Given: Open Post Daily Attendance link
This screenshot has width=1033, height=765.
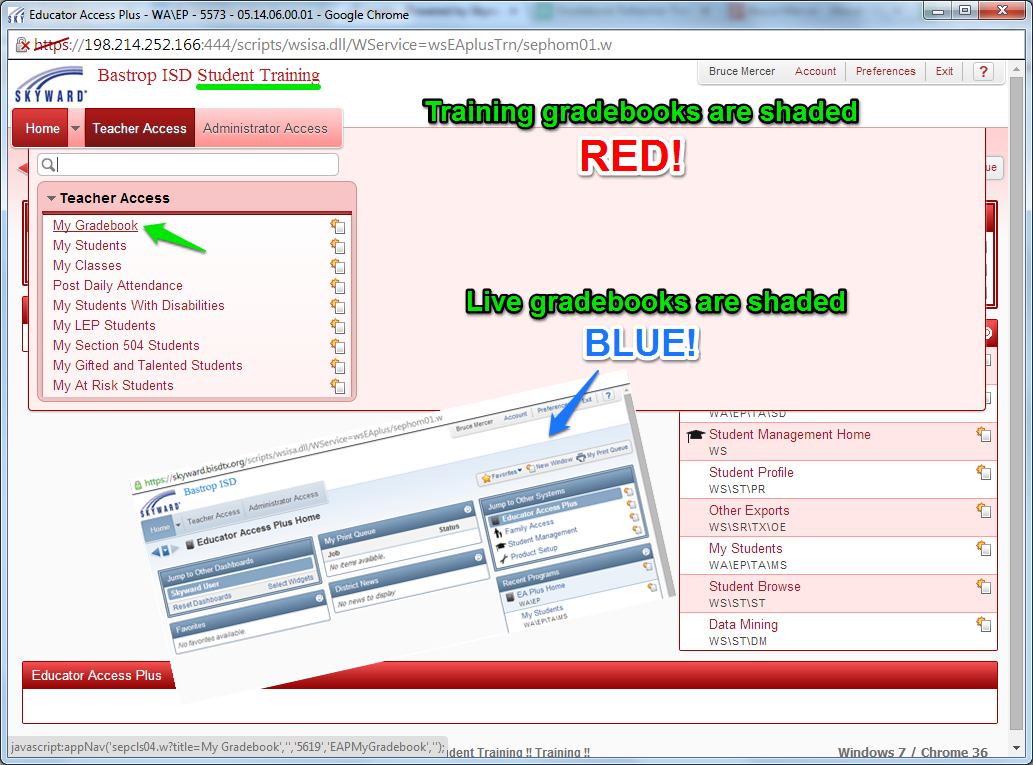Looking at the screenshot, I should point(118,285).
